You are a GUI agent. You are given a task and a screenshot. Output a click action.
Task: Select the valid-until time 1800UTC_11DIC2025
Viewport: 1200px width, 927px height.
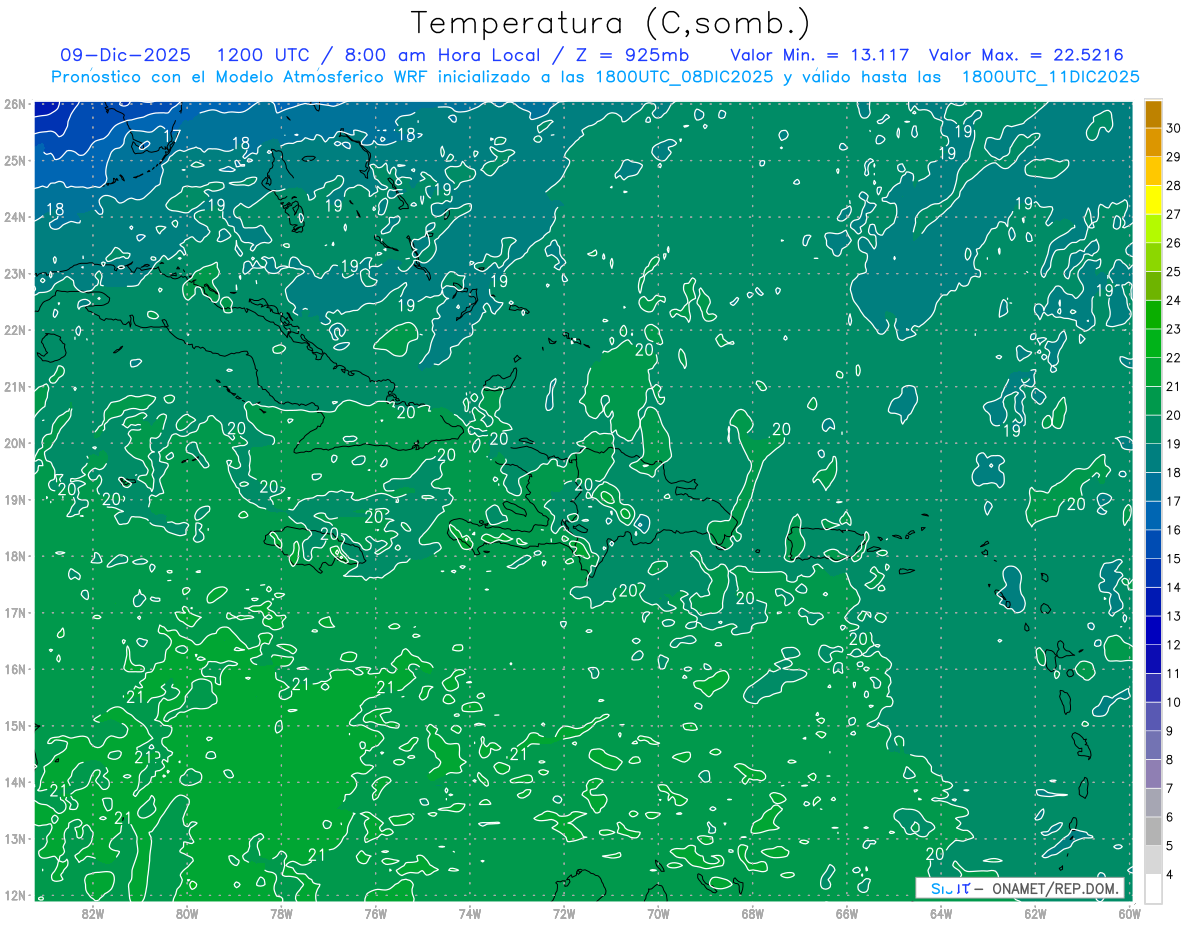point(1050,77)
